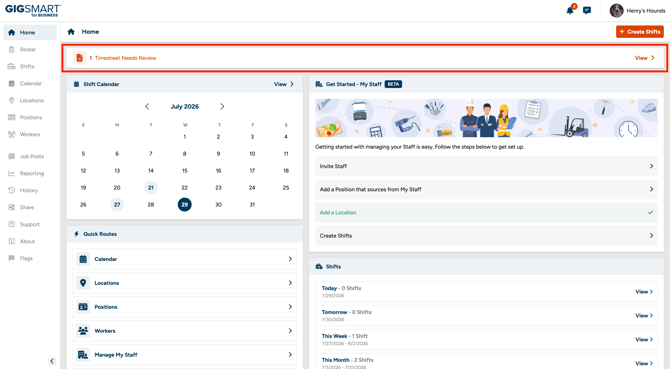Click the Job Posts sidebar icon
670x369 pixels.
(x=12, y=156)
